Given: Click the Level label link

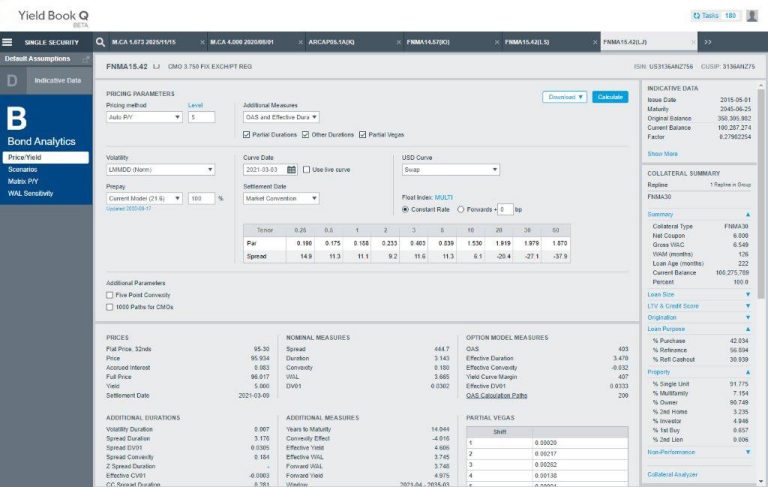Looking at the screenshot, I should tap(195, 105).
